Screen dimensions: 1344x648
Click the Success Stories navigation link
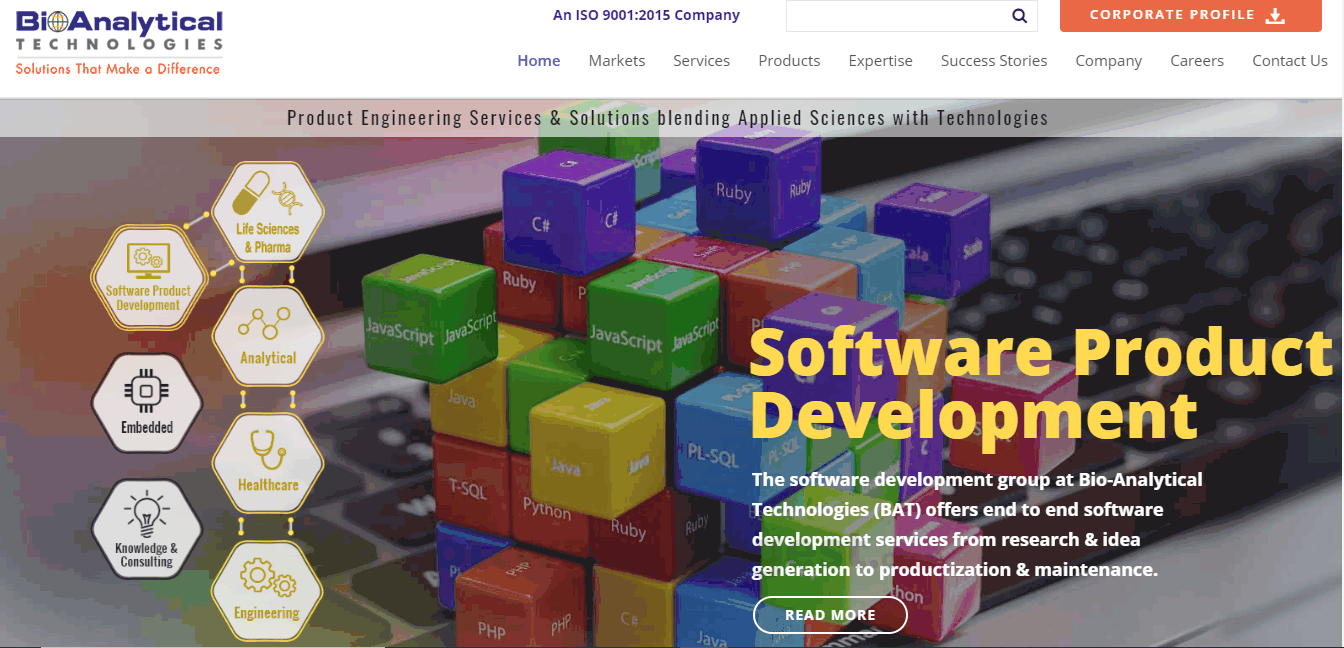pos(993,60)
